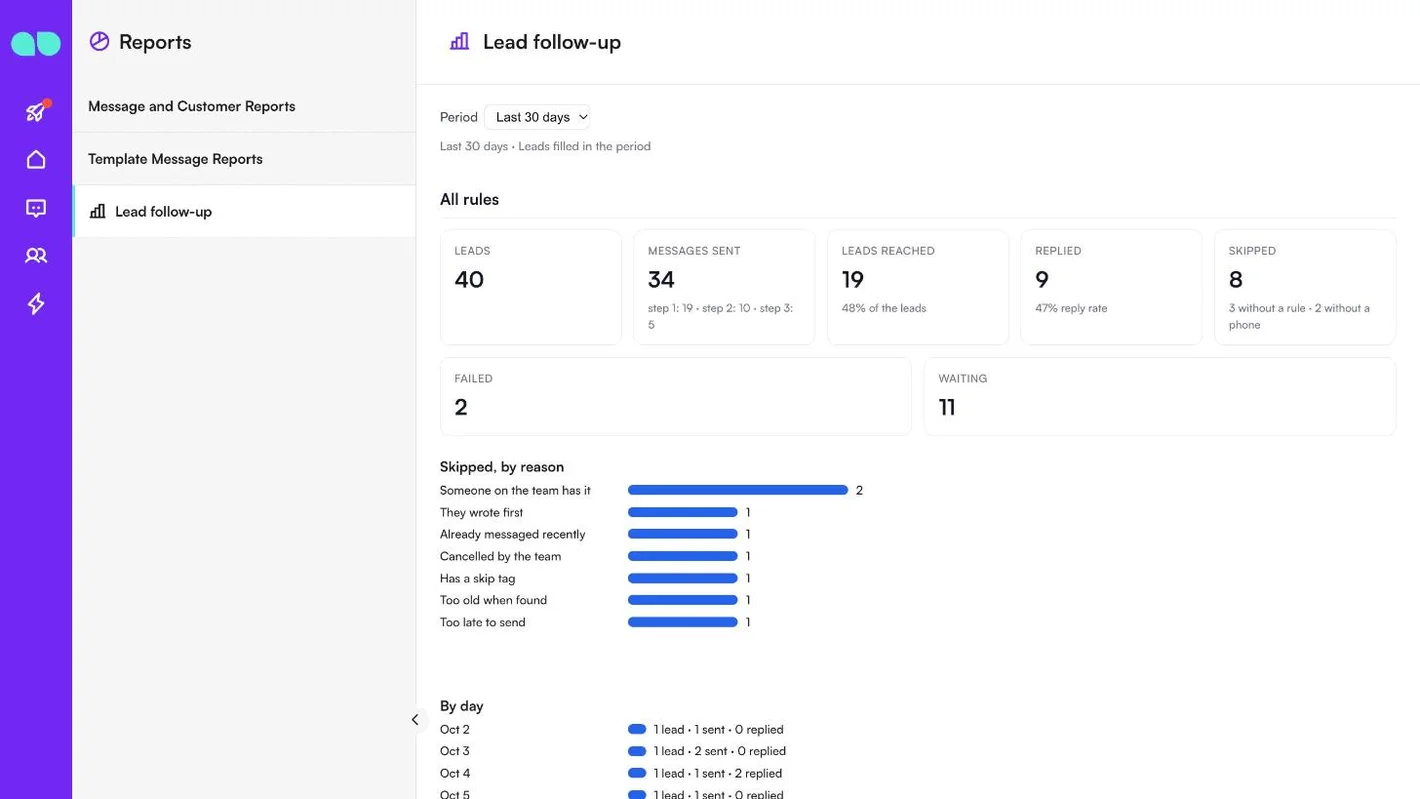The width and height of the screenshot is (1420, 799).
Task: Click the Leads card showing 40
Action: (x=531, y=287)
